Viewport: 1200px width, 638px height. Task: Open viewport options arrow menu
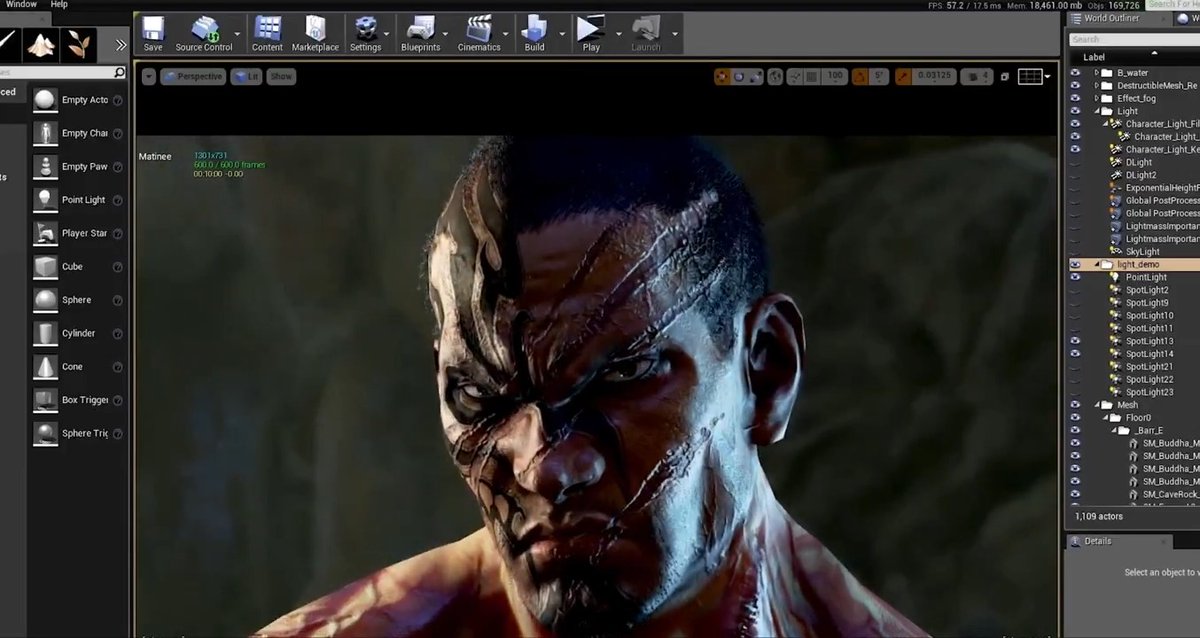[149, 76]
